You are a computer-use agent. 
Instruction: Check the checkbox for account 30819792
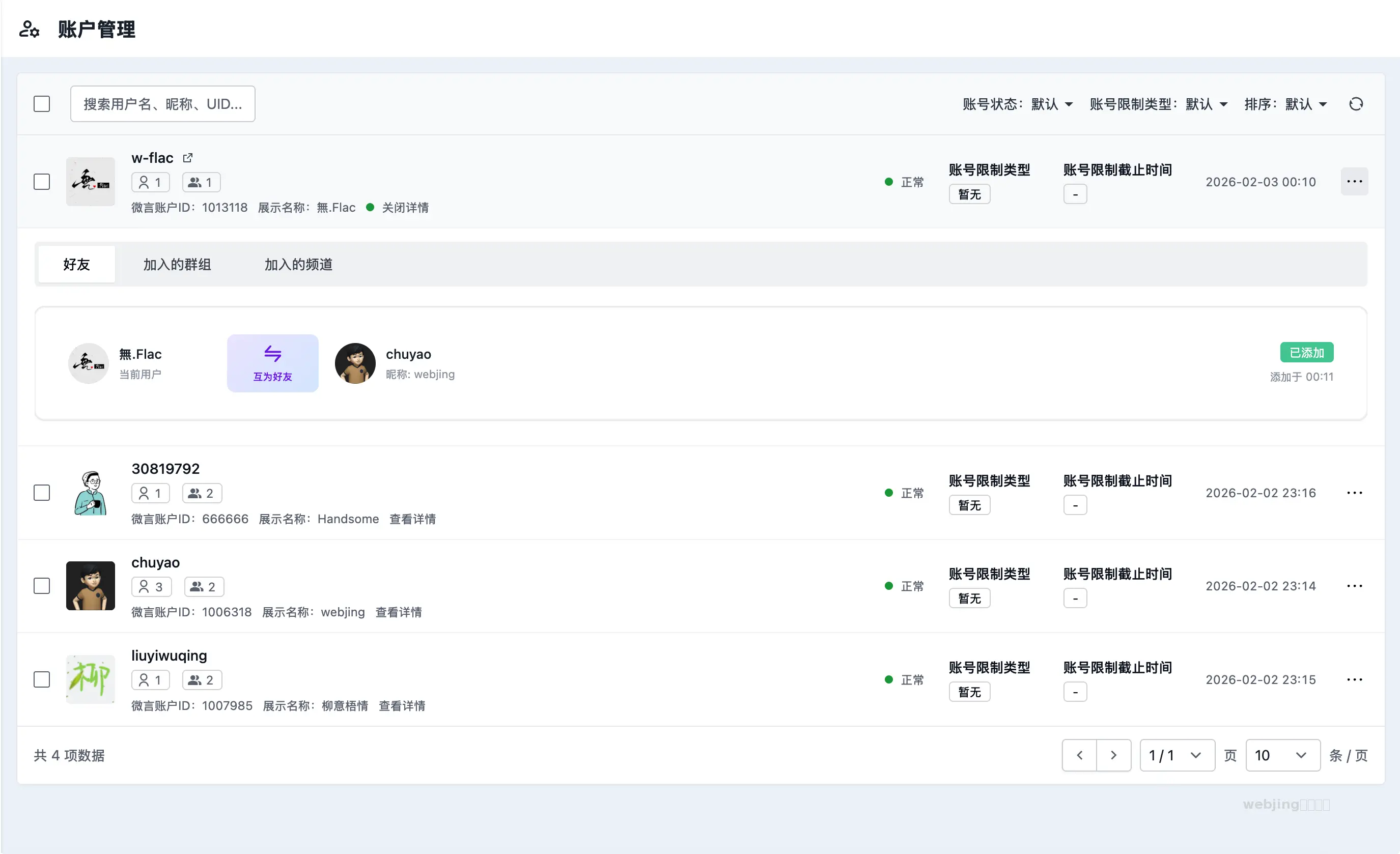click(41, 493)
